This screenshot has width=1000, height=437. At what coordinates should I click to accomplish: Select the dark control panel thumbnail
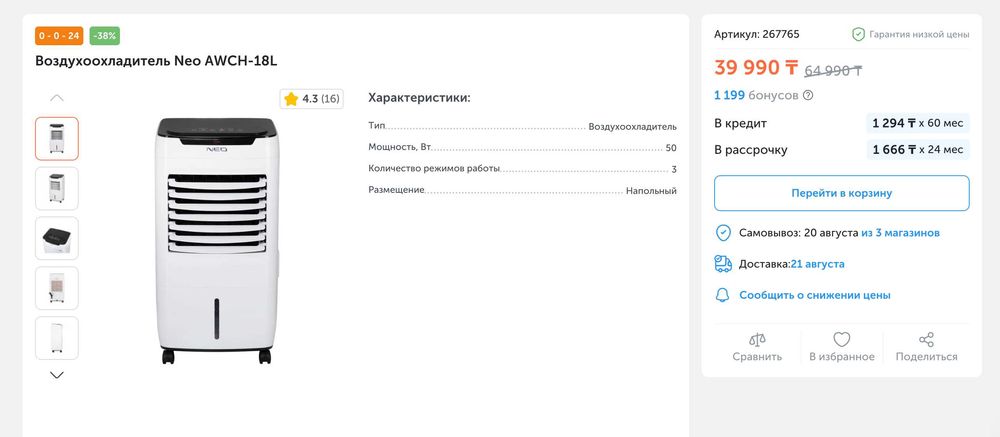coord(57,238)
